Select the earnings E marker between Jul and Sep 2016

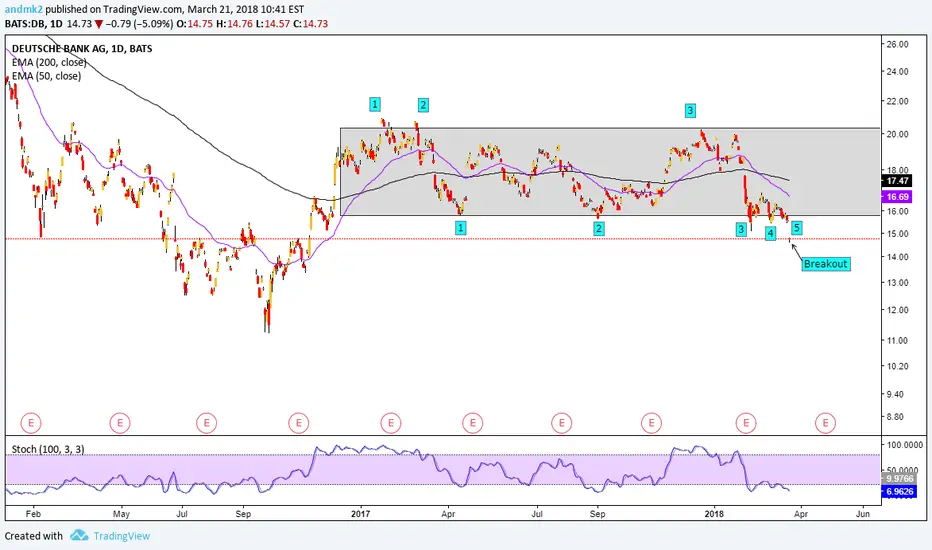pos(207,423)
